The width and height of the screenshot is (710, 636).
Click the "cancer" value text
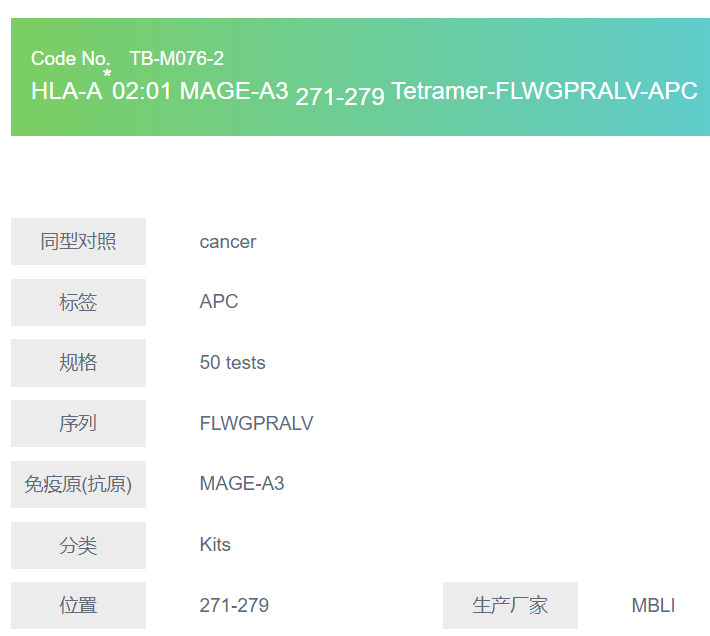(228, 242)
